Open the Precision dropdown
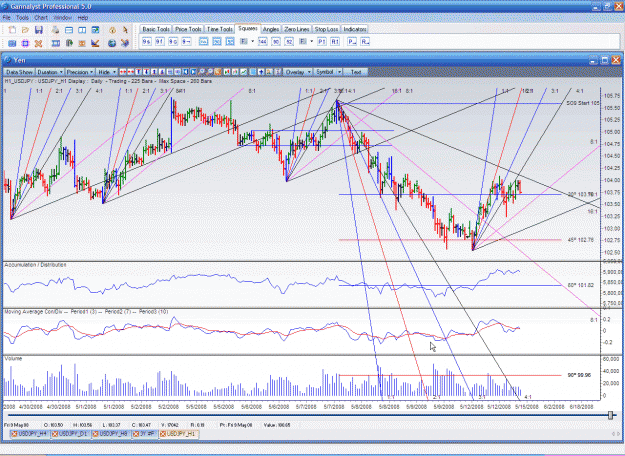 [x=80, y=72]
